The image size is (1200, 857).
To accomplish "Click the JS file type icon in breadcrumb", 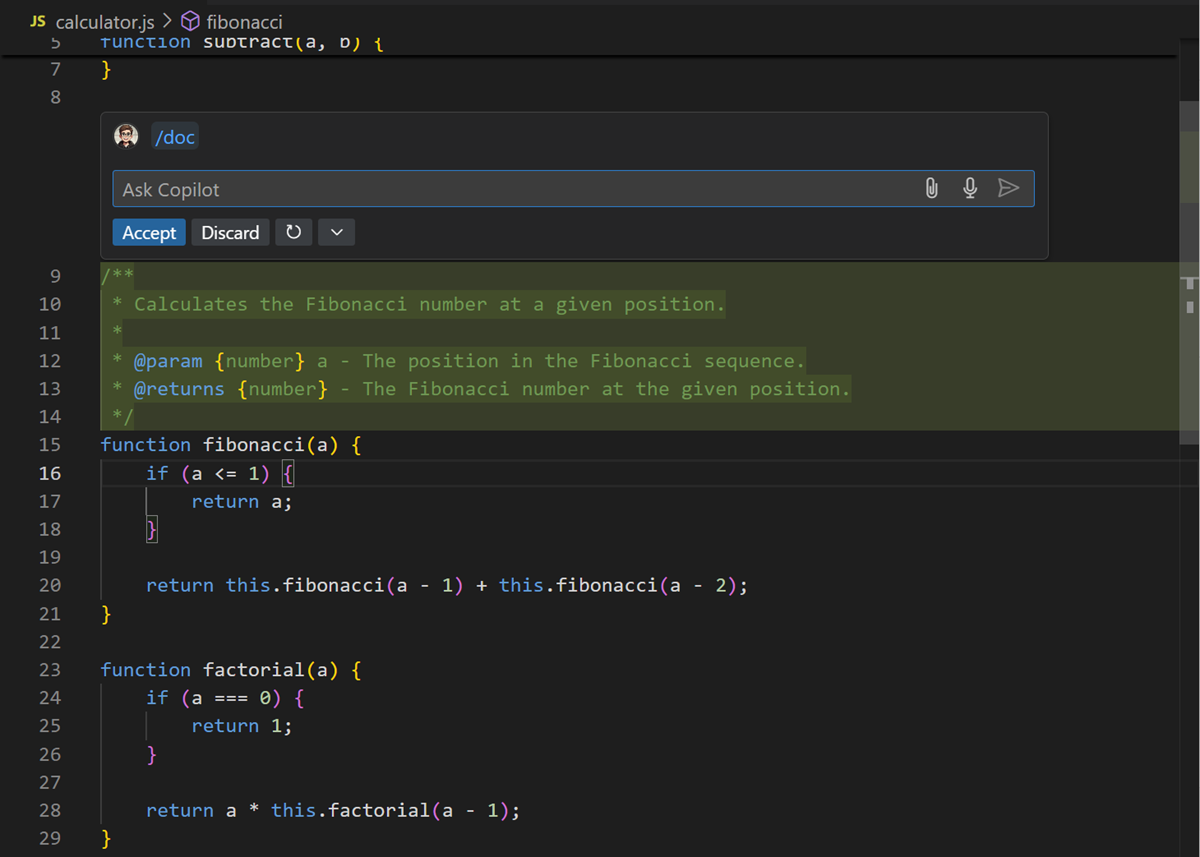I will click(38, 21).
